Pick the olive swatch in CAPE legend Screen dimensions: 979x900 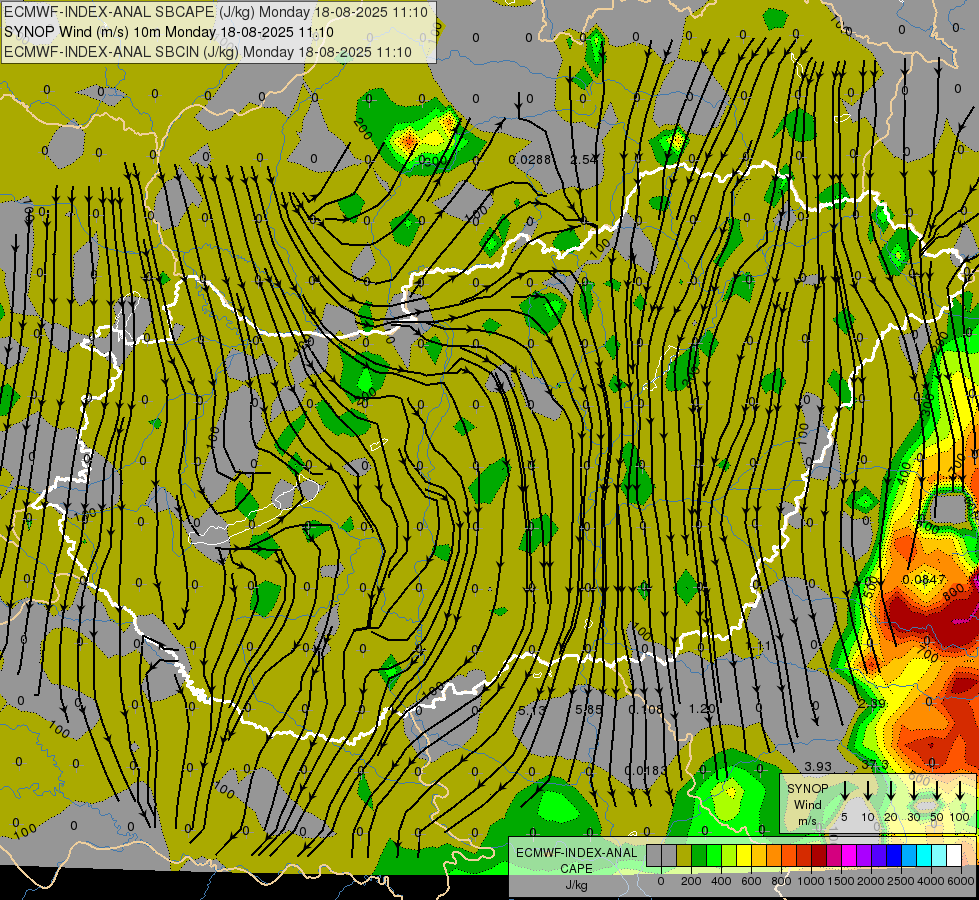pos(684,855)
